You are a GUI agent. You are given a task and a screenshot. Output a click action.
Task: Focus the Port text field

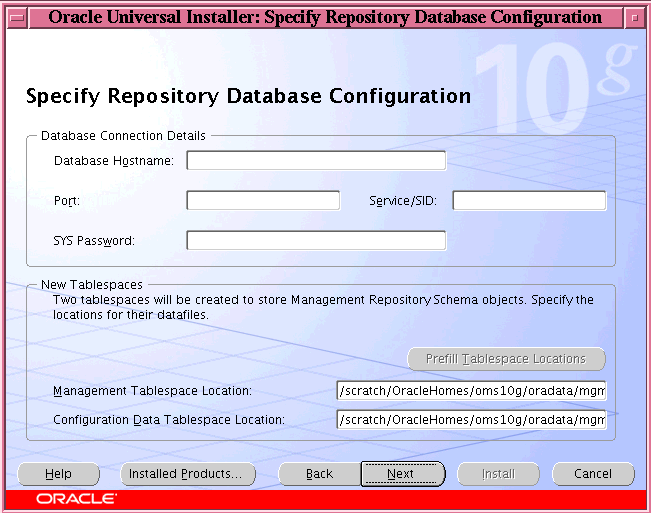263,200
